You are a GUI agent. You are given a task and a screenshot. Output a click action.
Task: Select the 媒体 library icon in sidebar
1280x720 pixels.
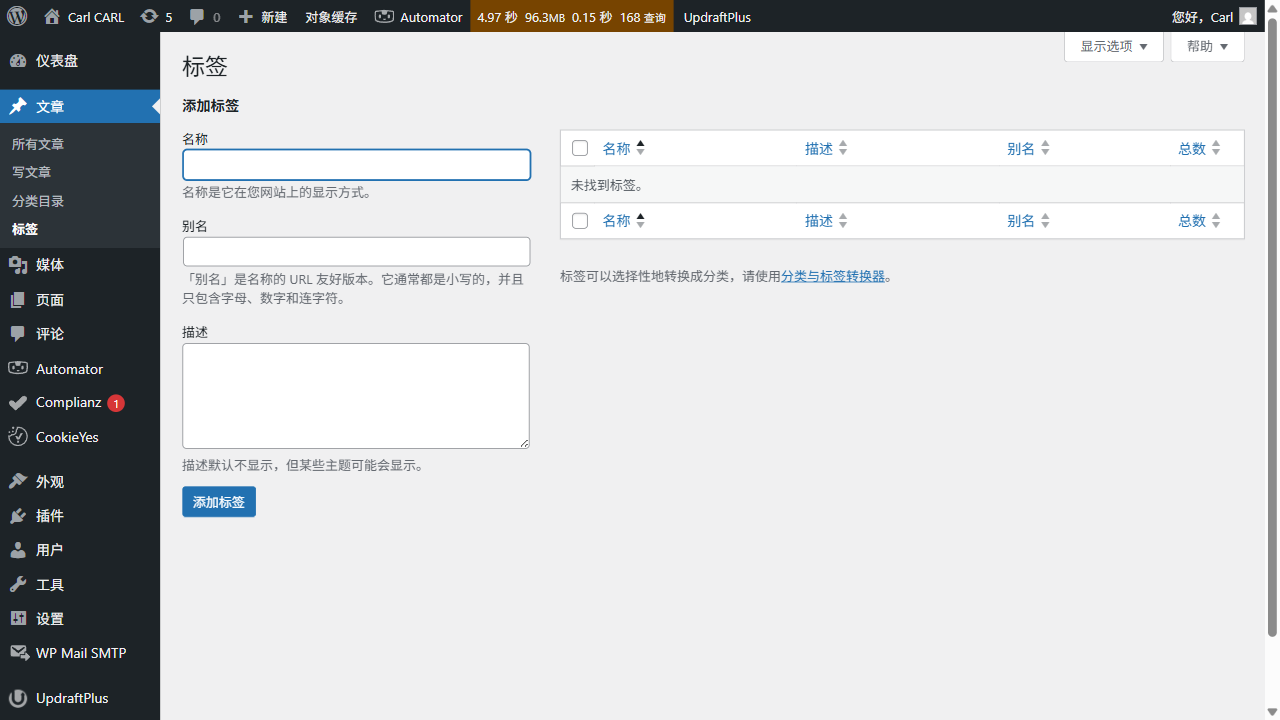point(17,264)
